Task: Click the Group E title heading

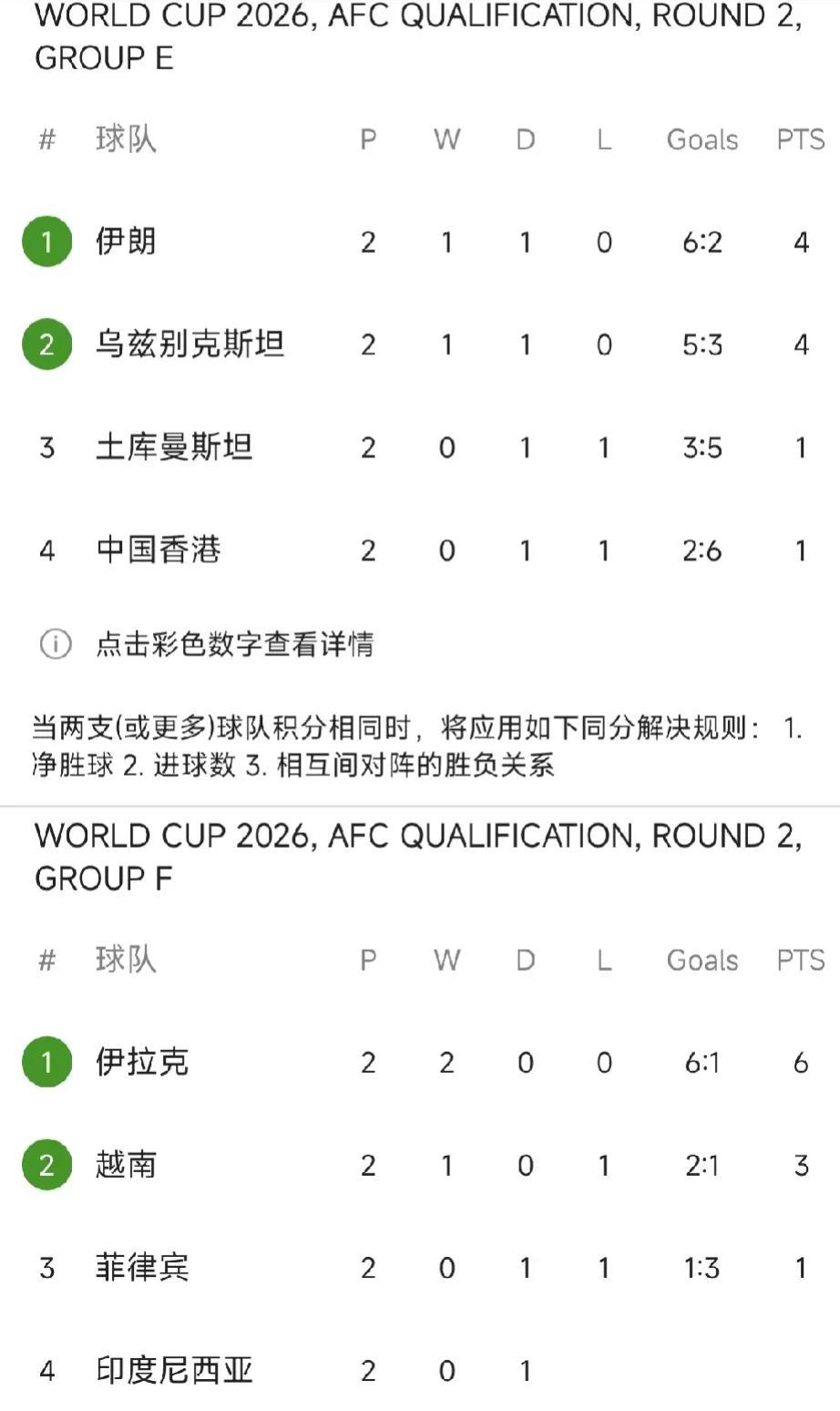Action: [419, 37]
